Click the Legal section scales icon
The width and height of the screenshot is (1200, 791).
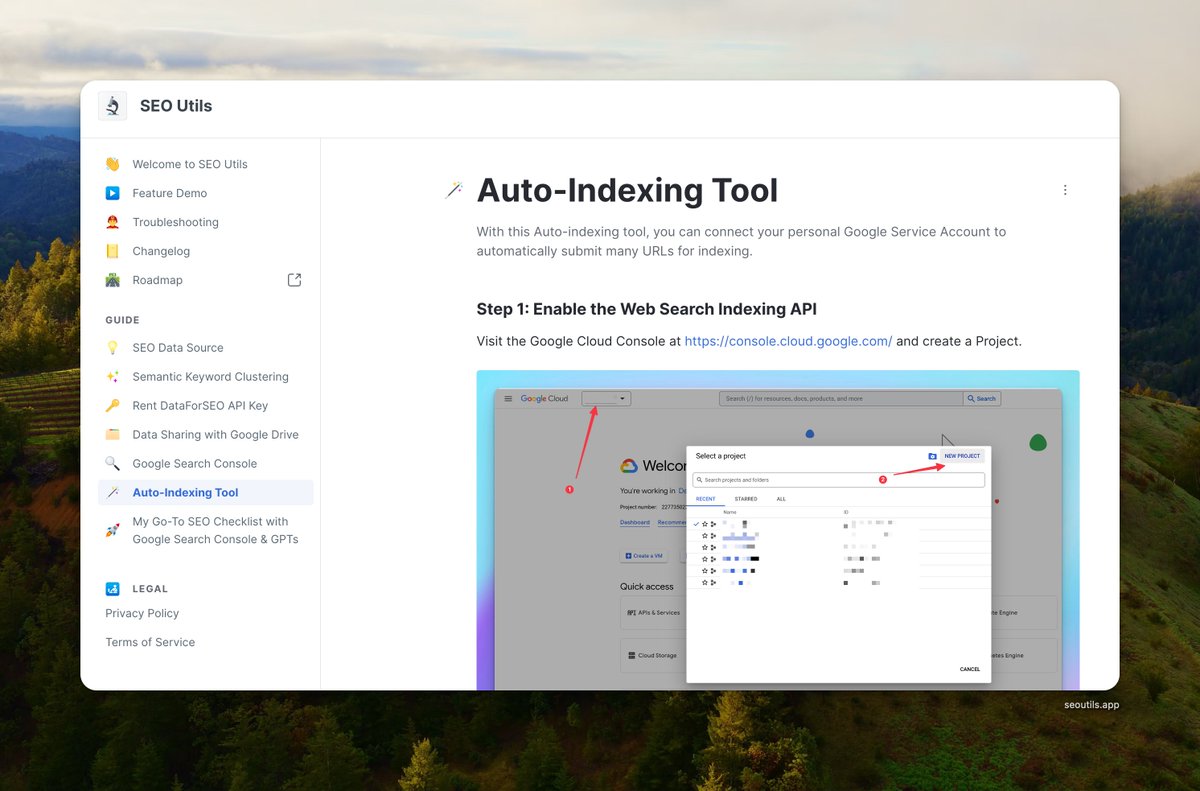pos(113,589)
